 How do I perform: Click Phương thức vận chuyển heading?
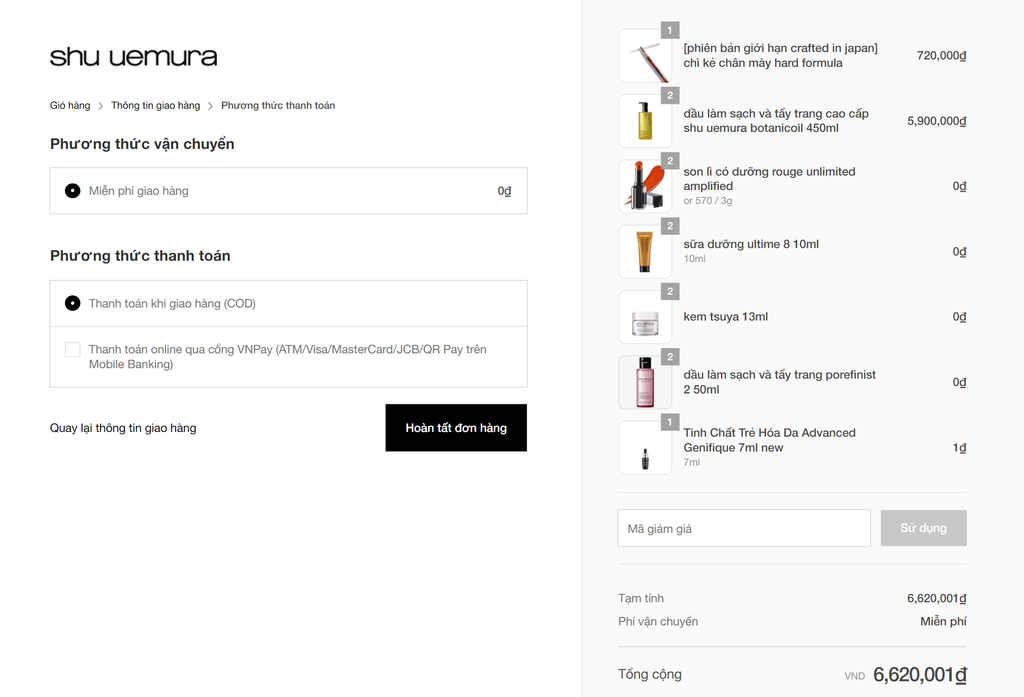point(142,144)
